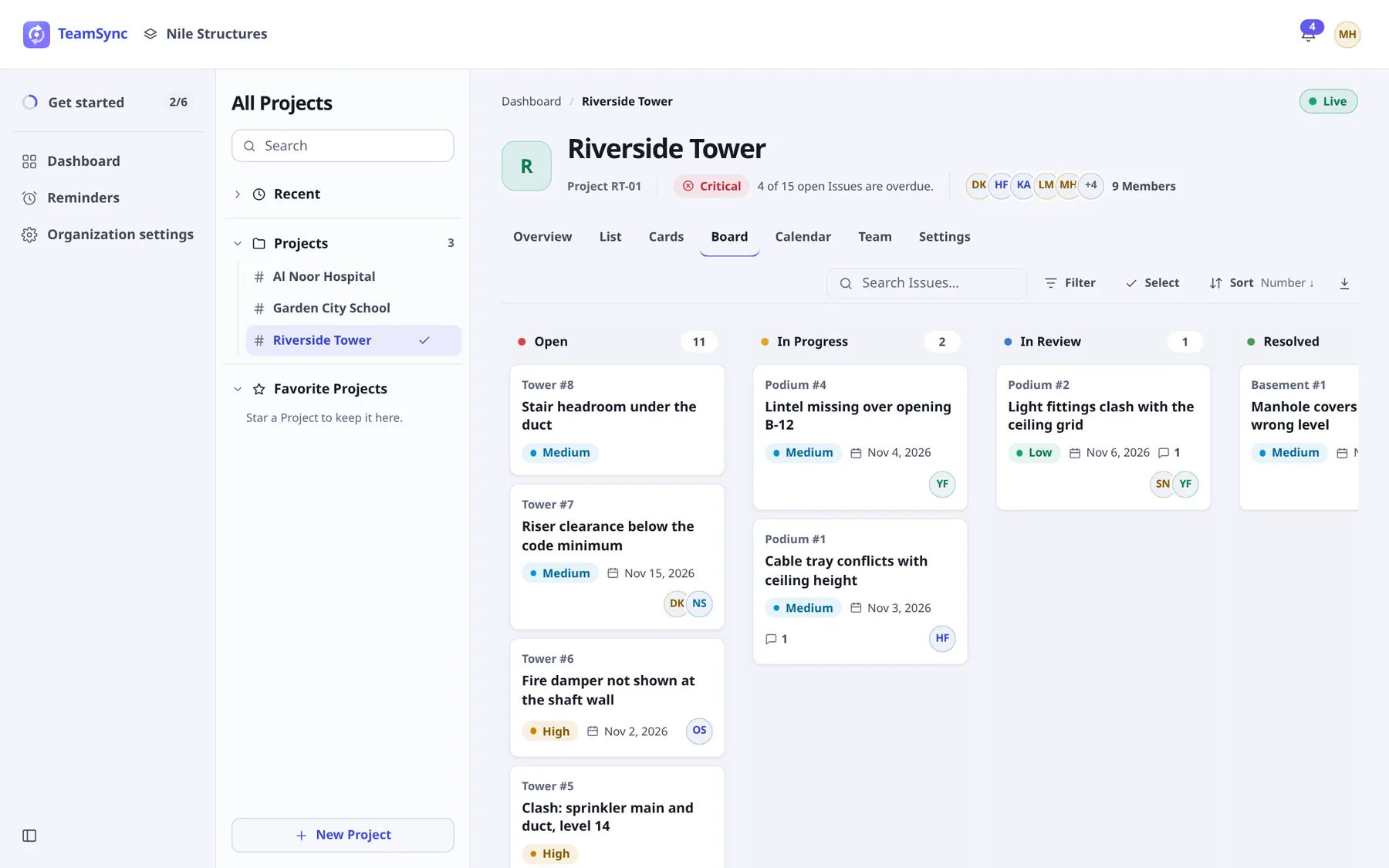Click SN avatar on Podium #2 card
Viewport: 1389px width, 868px height.
(x=1162, y=484)
